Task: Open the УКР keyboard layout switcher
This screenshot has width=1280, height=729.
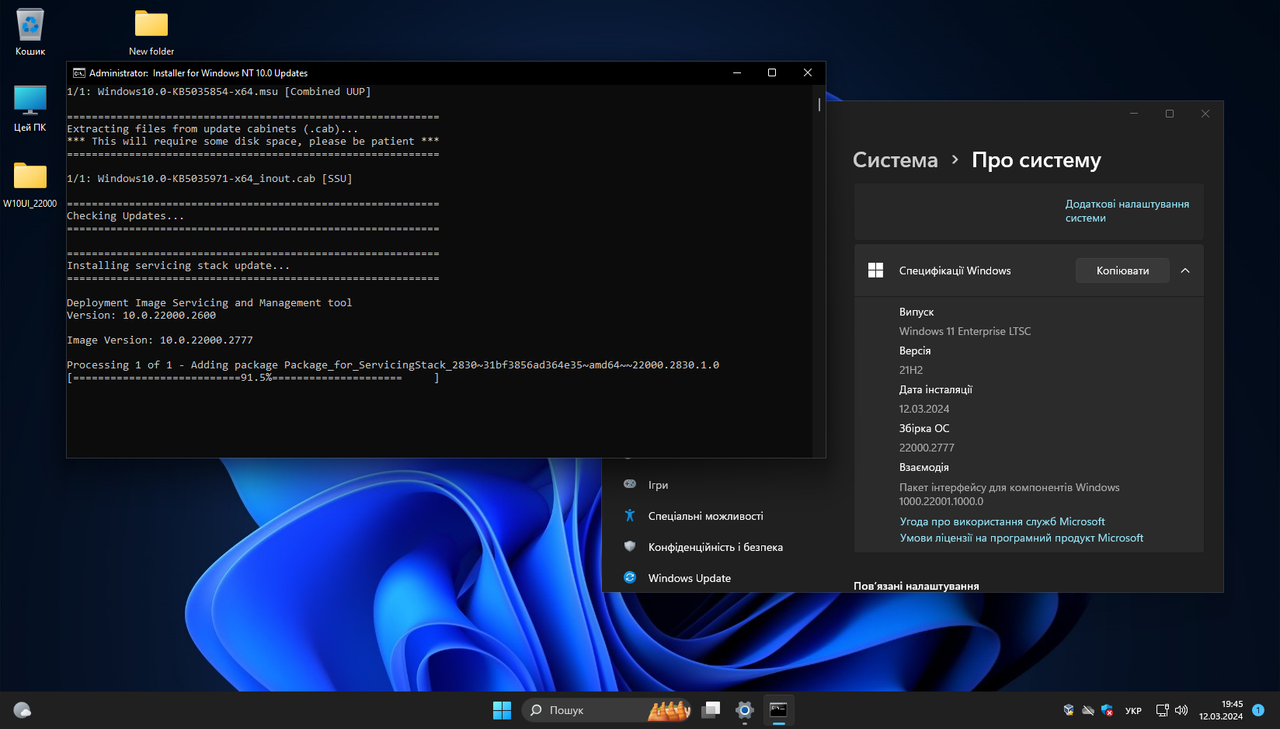Action: pyautogui.click(x=1132, y=709)
